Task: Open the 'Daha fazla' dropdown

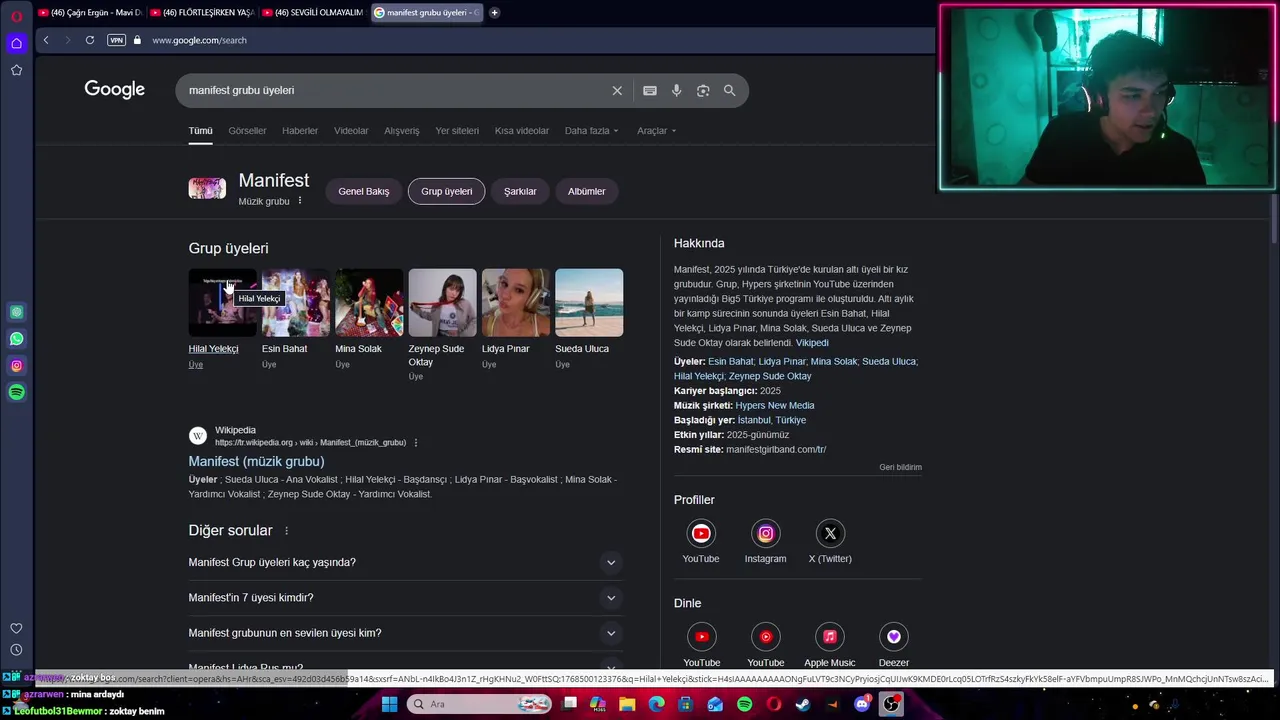Action: tap(591, 131)
